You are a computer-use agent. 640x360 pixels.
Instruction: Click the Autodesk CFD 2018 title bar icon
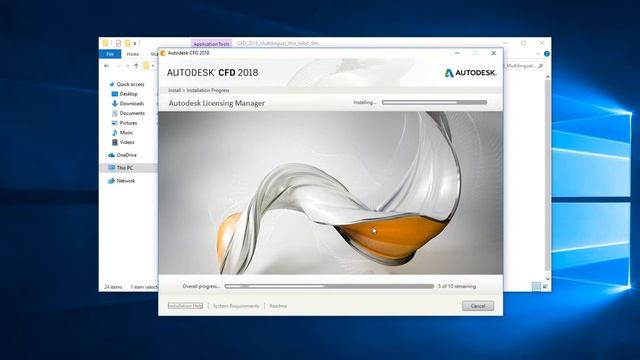click(163, 53)
